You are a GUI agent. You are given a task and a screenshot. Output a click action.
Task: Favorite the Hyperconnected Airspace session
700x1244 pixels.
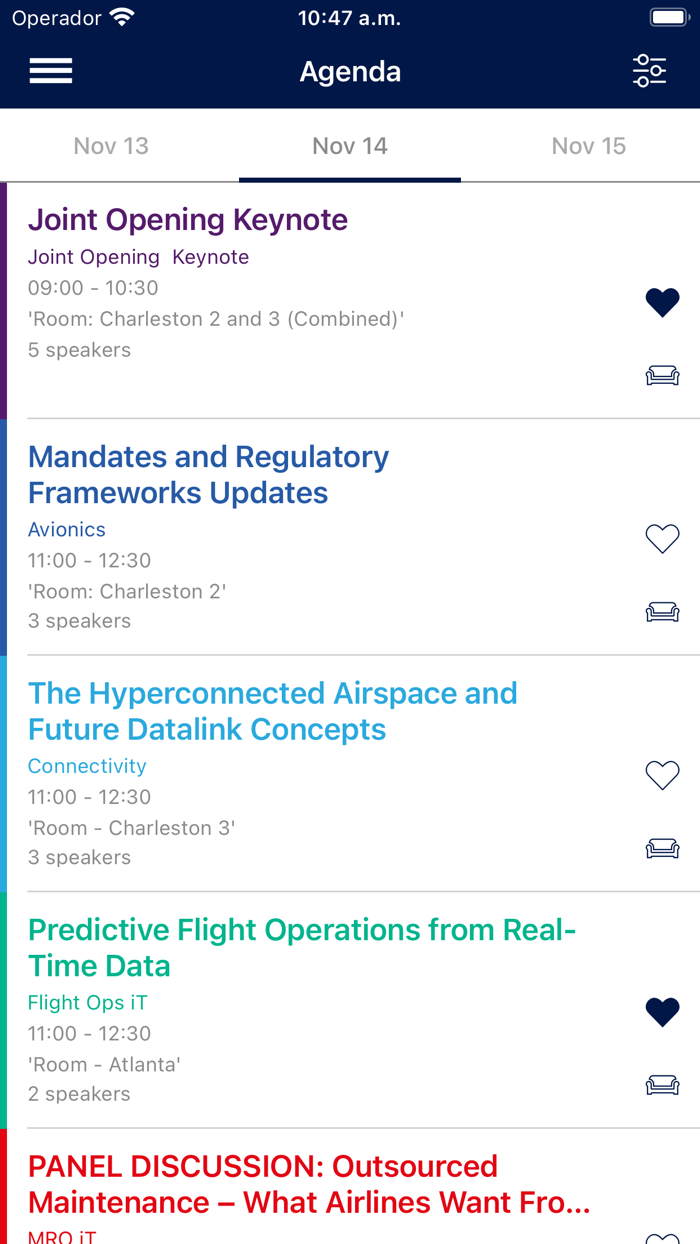[x=663, y=775]
